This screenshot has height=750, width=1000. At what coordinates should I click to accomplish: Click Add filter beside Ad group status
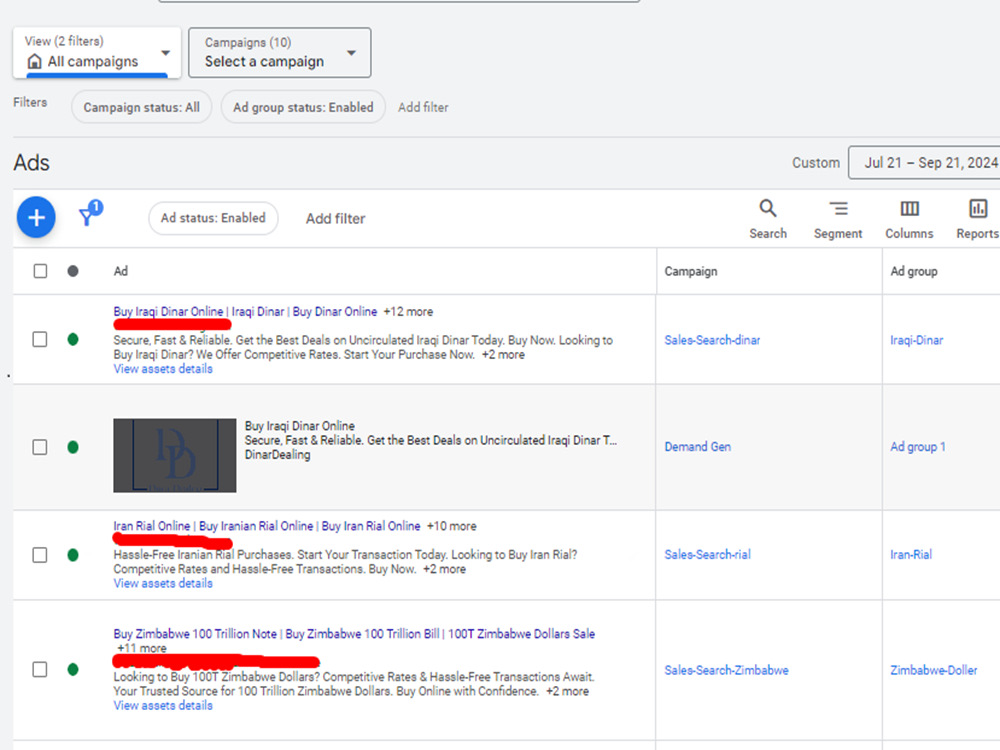423,107
